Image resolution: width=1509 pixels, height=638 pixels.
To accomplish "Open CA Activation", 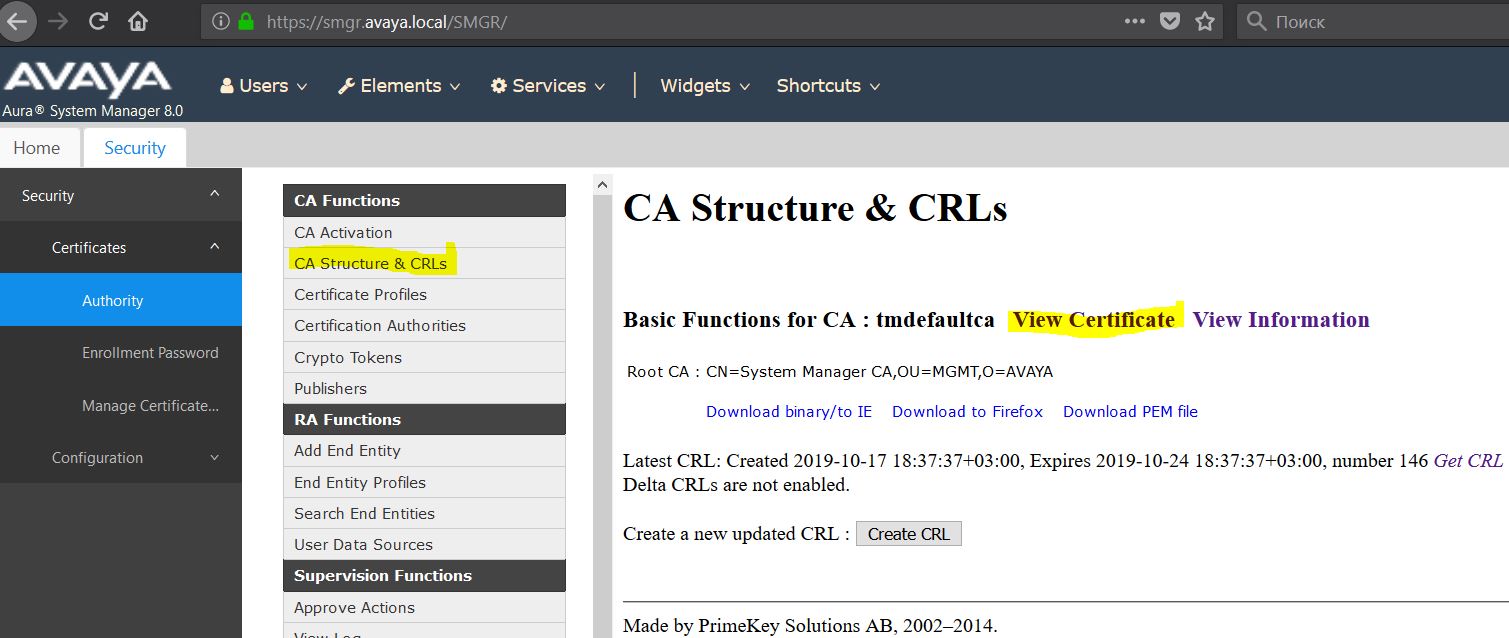I will coord(424,232).
